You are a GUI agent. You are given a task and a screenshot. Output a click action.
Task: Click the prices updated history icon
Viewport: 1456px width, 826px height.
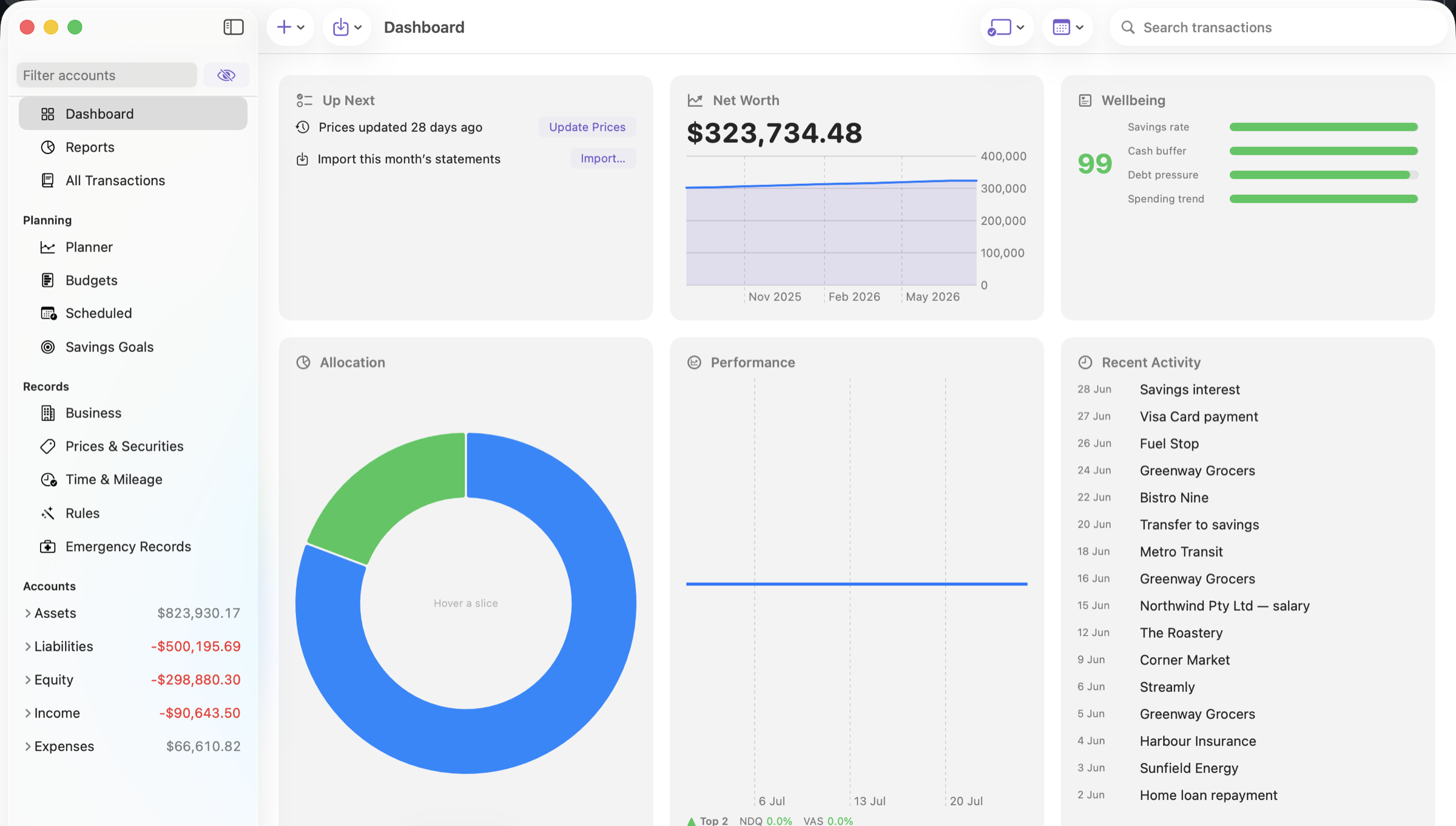click(303, 127)
